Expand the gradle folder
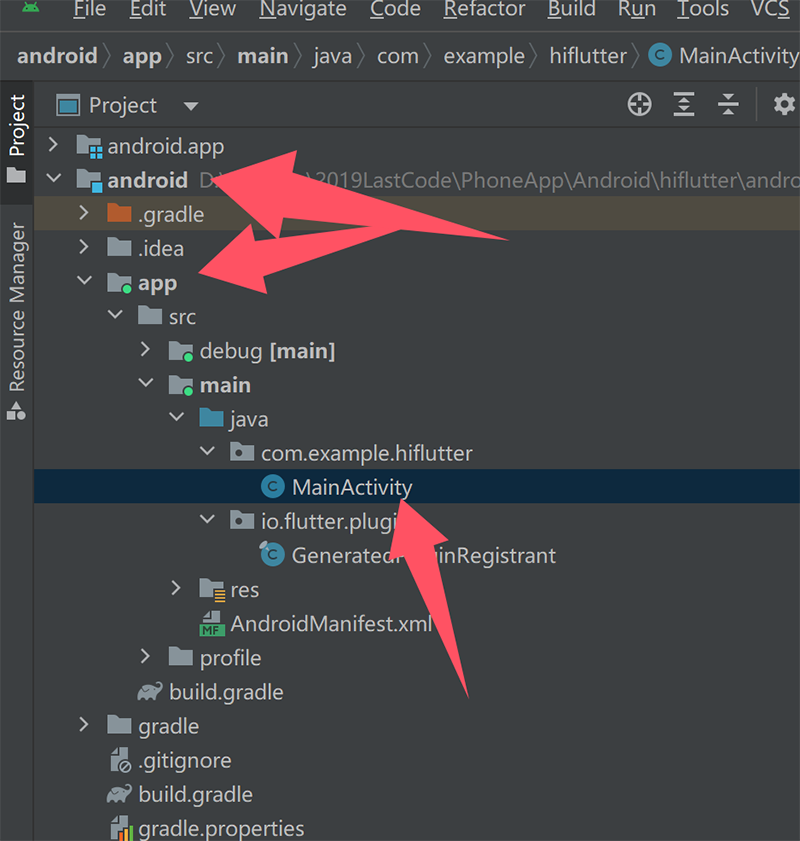800x841 pixels. (x=84, y=725)
